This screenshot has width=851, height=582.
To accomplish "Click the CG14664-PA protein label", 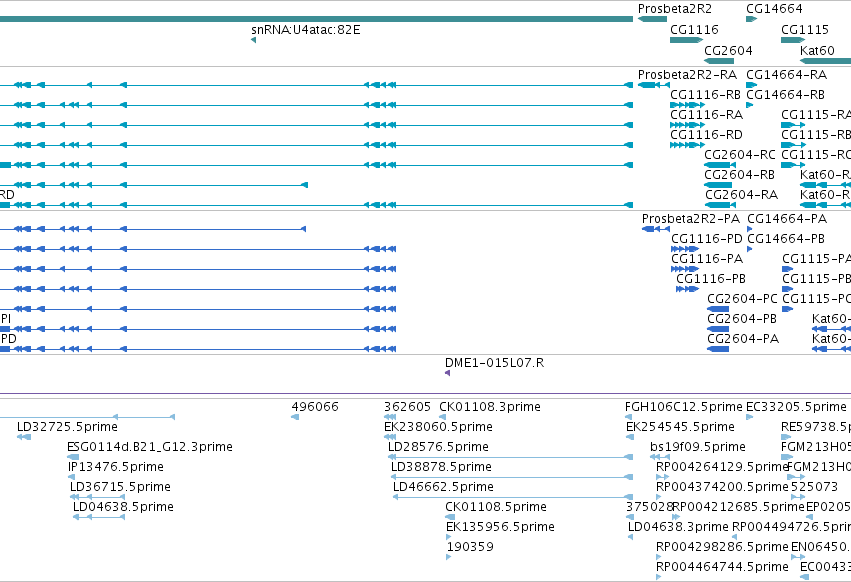I will pos(787,219).
